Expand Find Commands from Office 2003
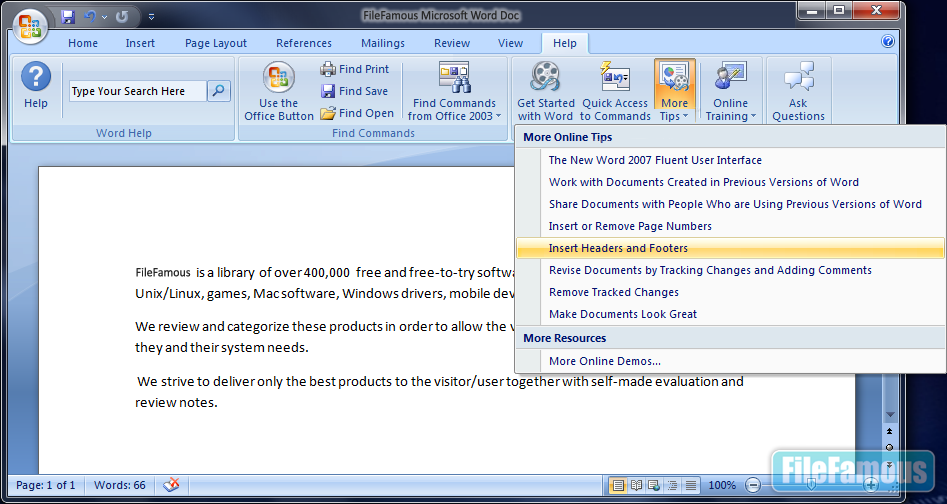Screen dimensions: 947x504 coord(454,91)
